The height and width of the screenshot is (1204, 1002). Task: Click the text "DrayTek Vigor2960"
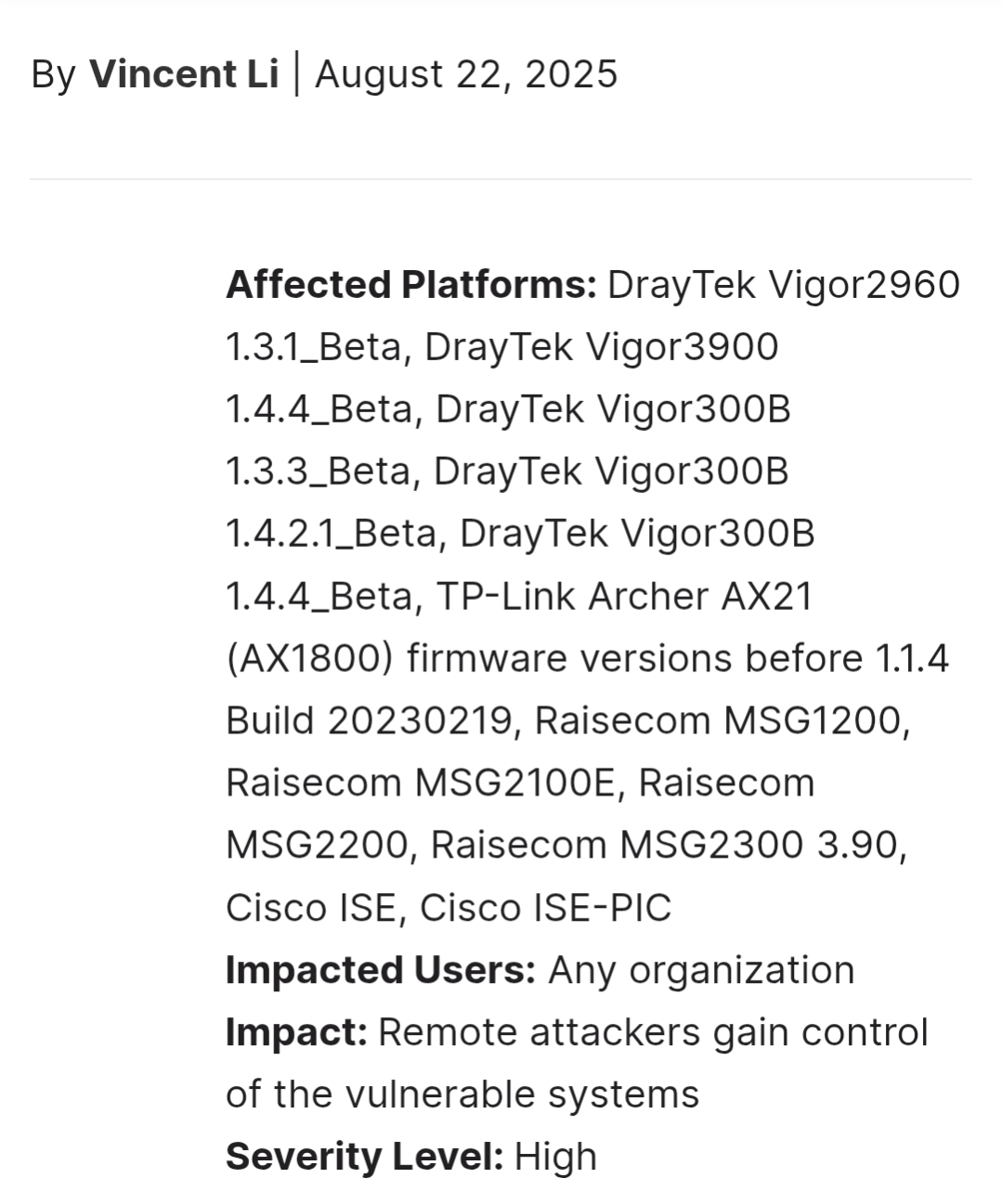click(x=784, y=285)
